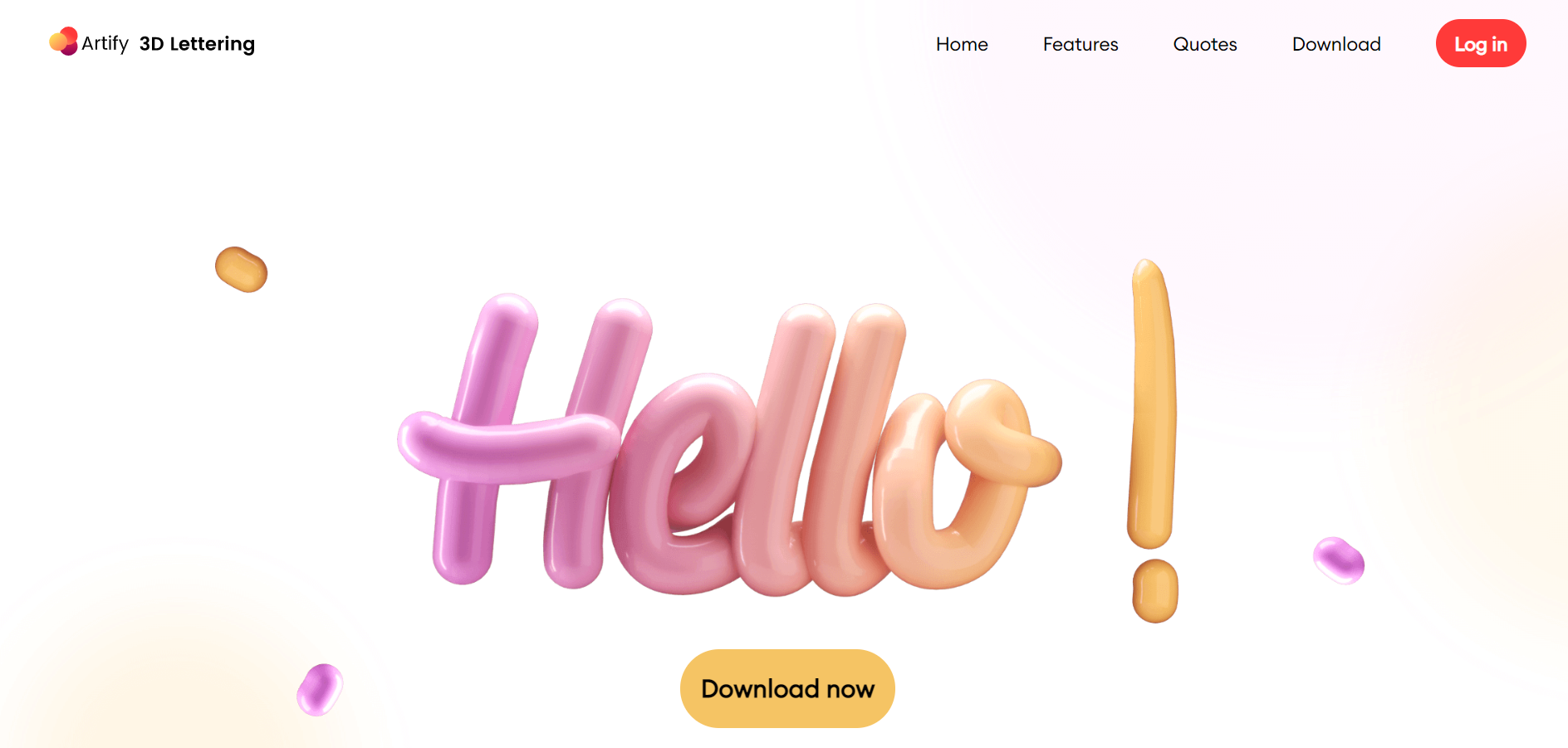Click the purple bean shape at right
This screenshot has width=1568, height=748.
click(x=1338, y=560)
